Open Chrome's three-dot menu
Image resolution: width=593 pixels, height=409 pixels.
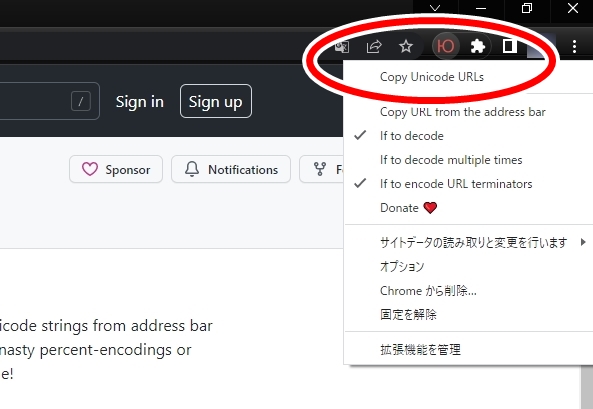click(574, 46)
